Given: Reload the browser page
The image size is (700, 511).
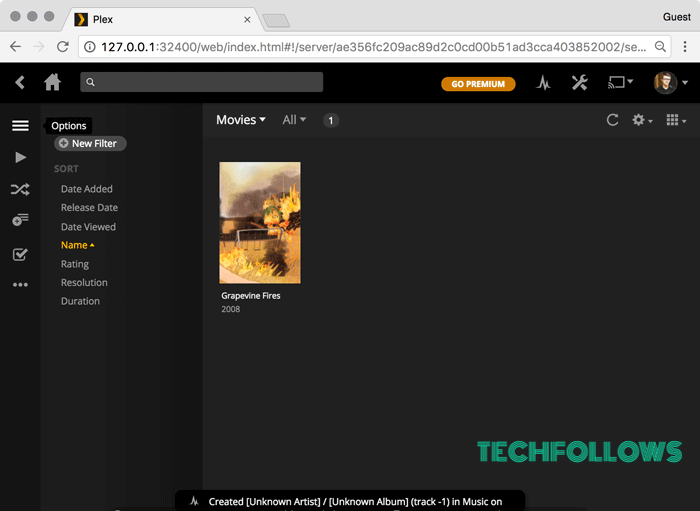Looking at the screenshot, I should (62, 47).
